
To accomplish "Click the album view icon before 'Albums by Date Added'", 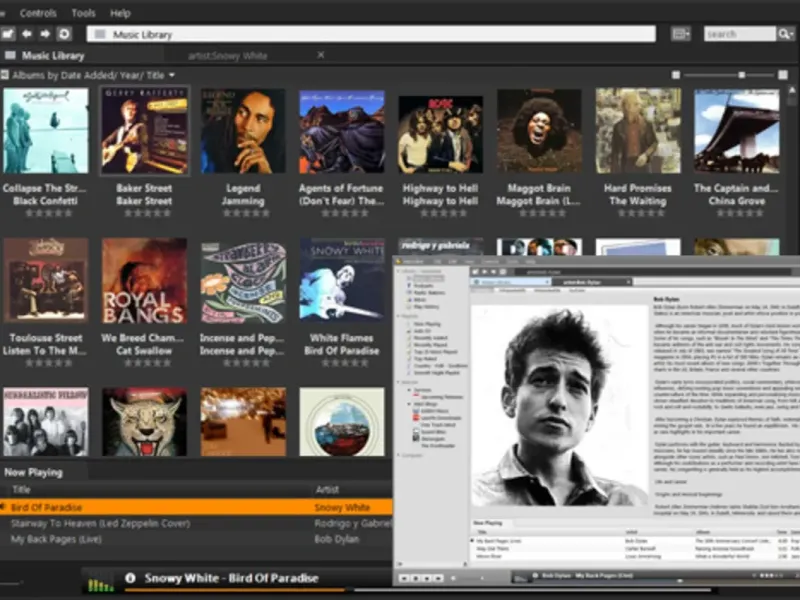I will pyautogui.click(x=5, y=75).
